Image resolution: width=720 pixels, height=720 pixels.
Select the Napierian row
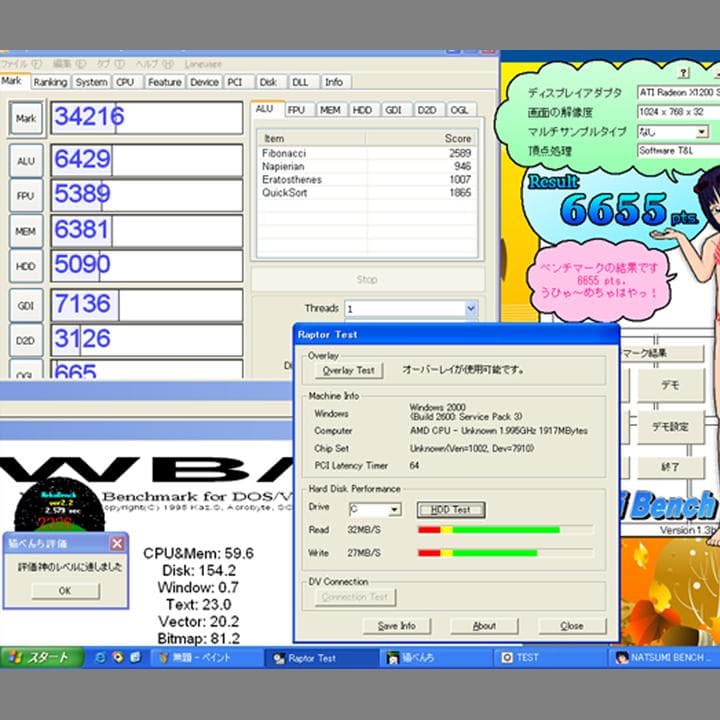pyautogui.click(x=367, y=166)
